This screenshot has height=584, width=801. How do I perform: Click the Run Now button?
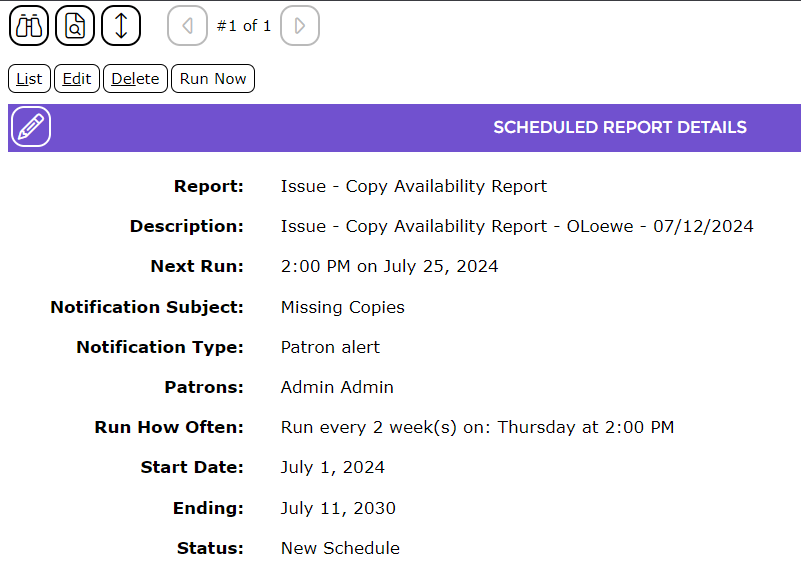[213, 79]
